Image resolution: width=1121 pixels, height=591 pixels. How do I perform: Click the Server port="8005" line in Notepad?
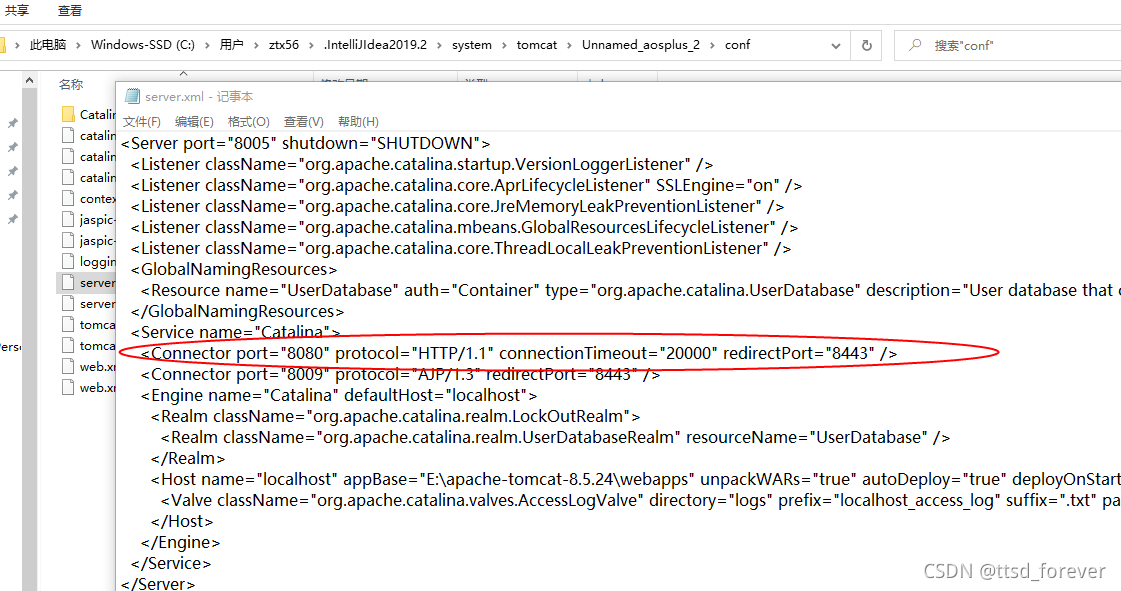tap(305, 143)
